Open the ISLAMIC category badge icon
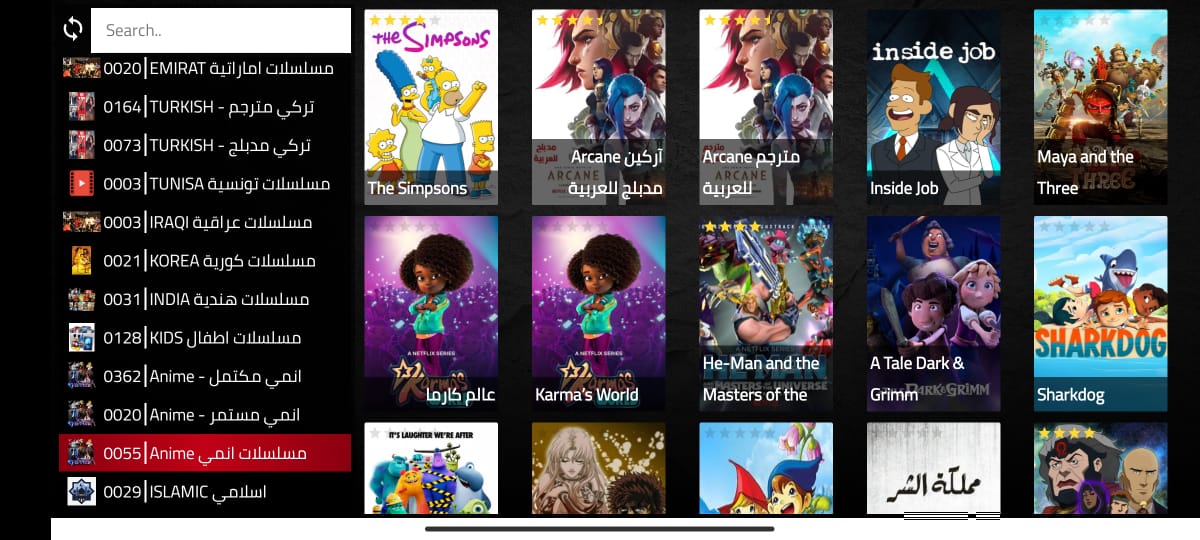Image resolution: width=1200 pixels, height=540 pixels. pos(81,491)
